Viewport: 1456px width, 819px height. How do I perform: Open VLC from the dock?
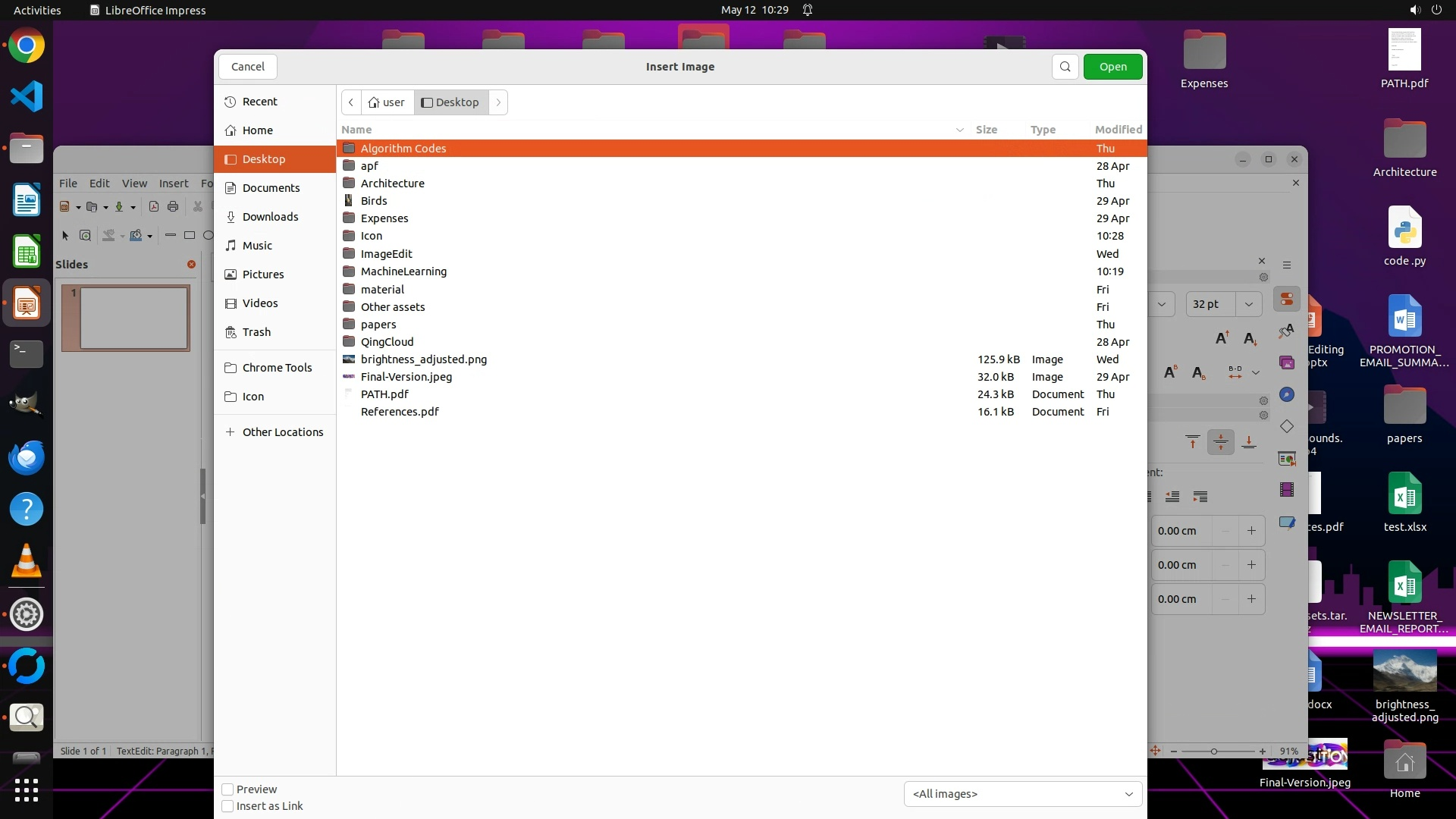(x=27, y=561)
